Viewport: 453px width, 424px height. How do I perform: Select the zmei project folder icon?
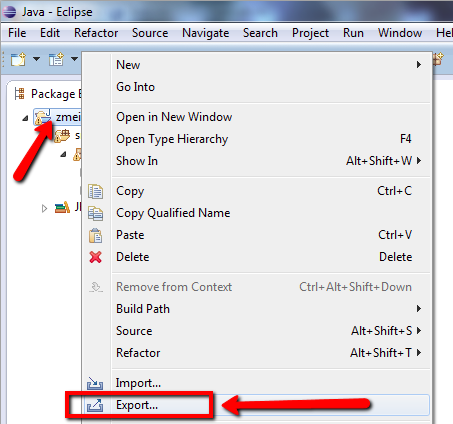43,117
